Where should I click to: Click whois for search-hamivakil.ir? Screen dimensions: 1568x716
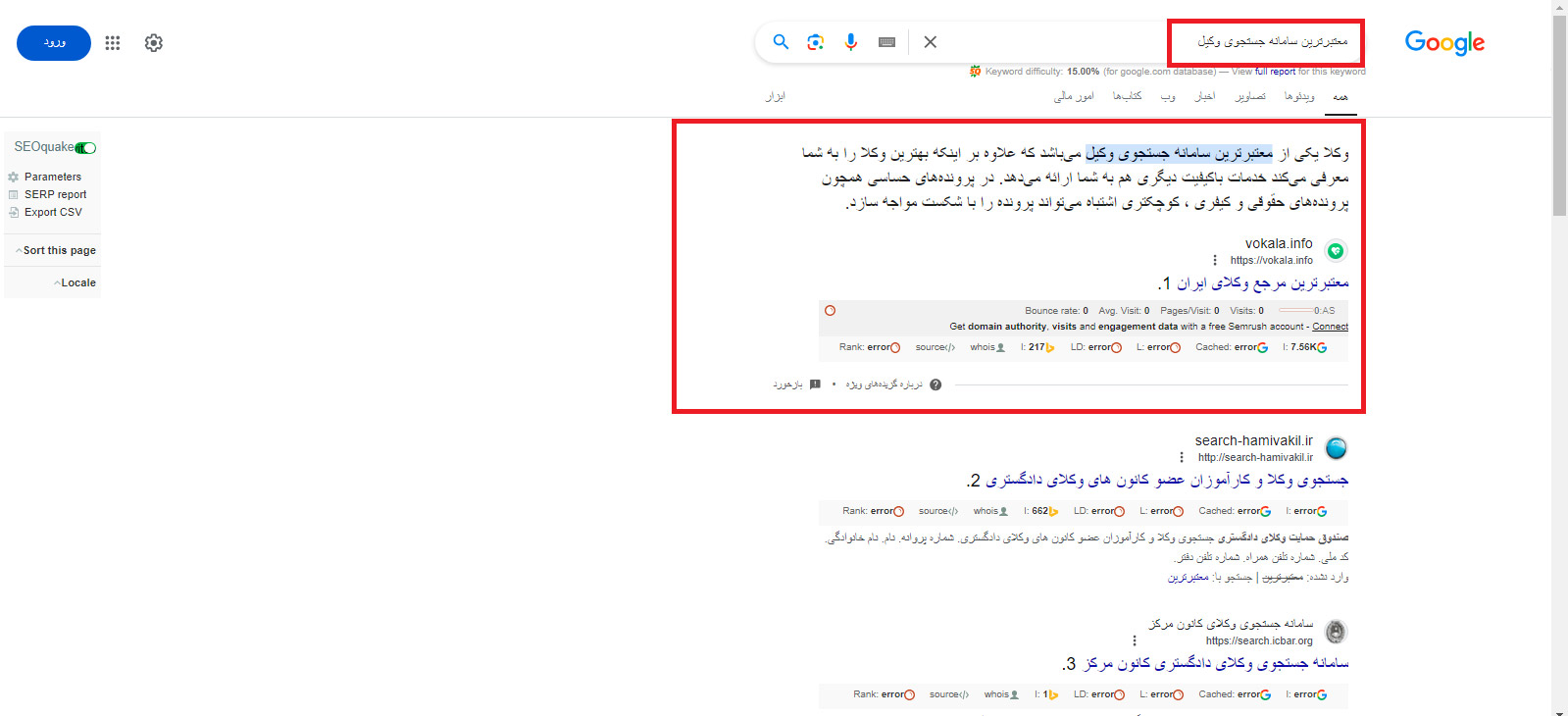990,511
